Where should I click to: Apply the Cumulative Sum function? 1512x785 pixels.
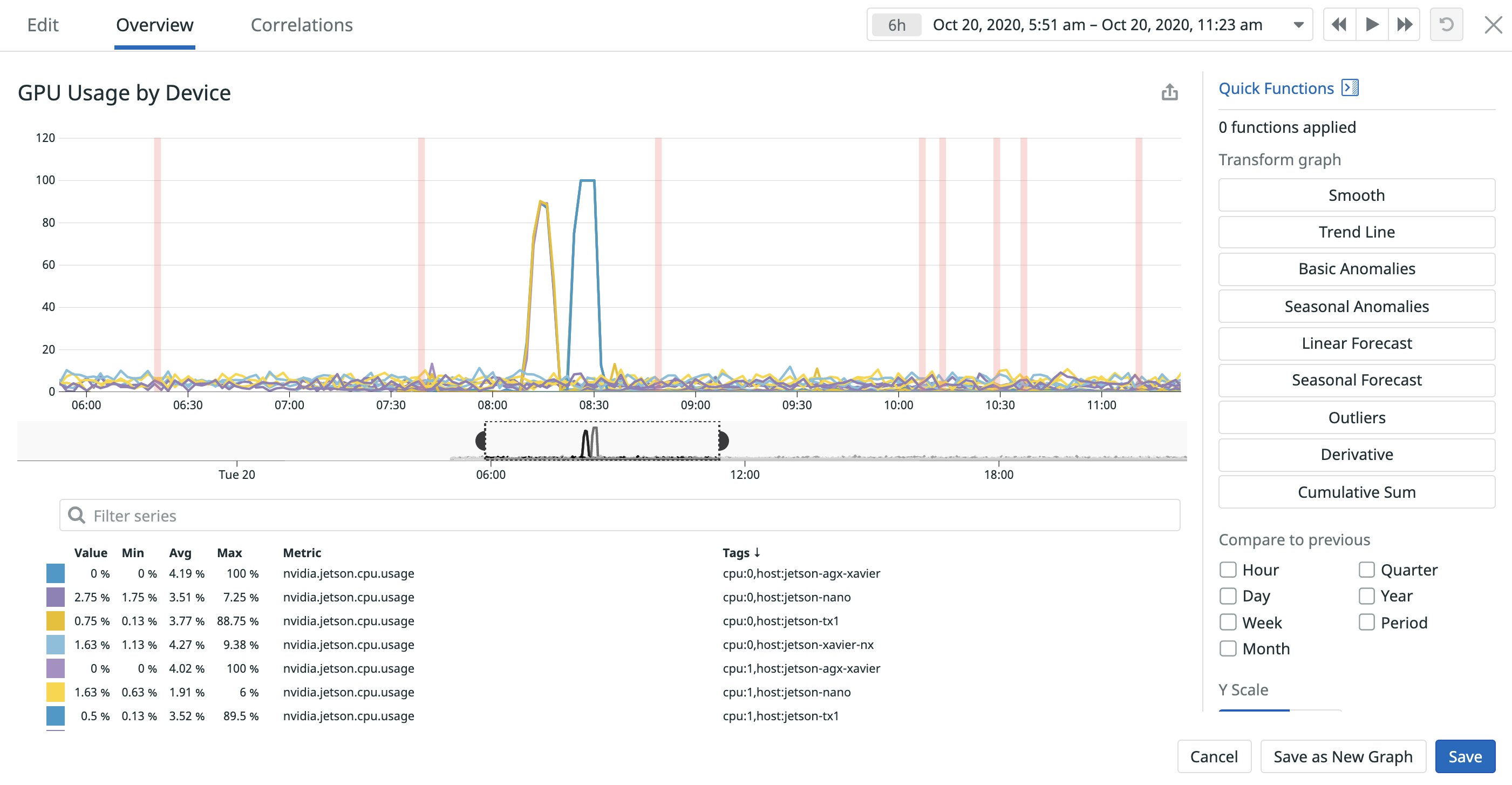click(1356, 492)
